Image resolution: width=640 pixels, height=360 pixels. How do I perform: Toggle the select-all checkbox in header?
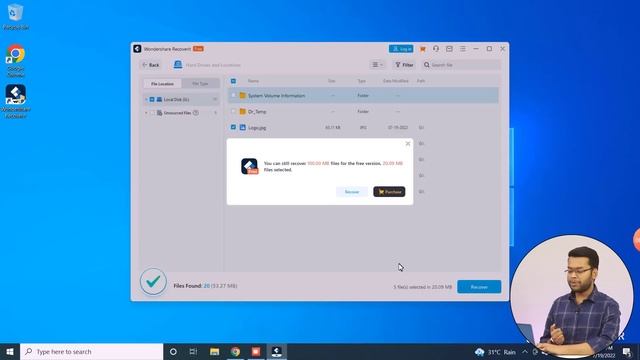tap(233, 81)
